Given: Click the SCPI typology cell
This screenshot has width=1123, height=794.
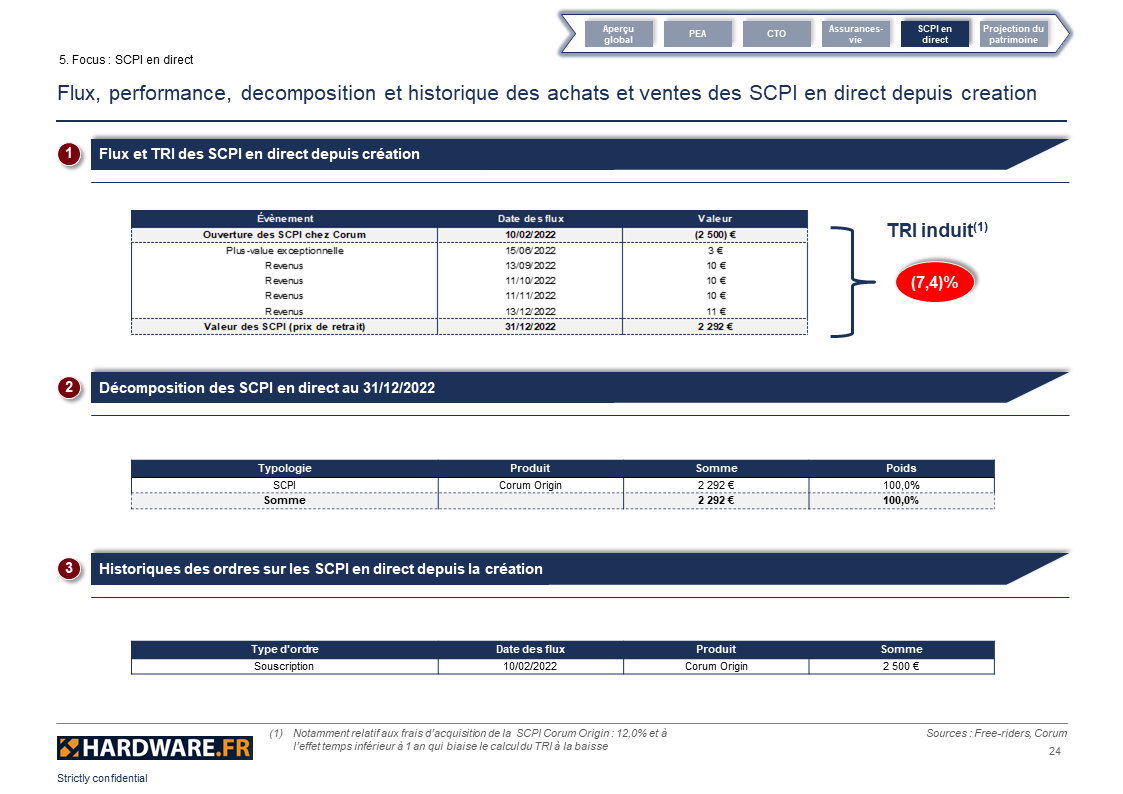Looking at the screenshot, I should click(284, 485).
